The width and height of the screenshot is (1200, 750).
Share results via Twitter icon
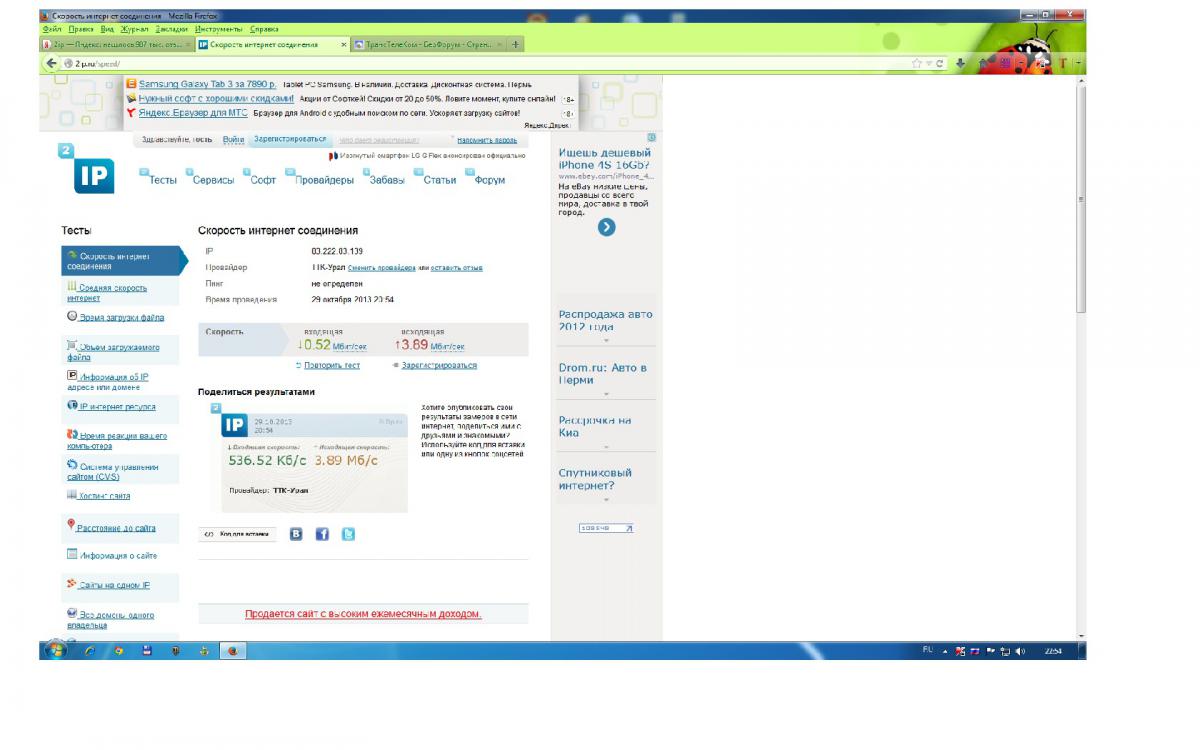tap(348, 534)
